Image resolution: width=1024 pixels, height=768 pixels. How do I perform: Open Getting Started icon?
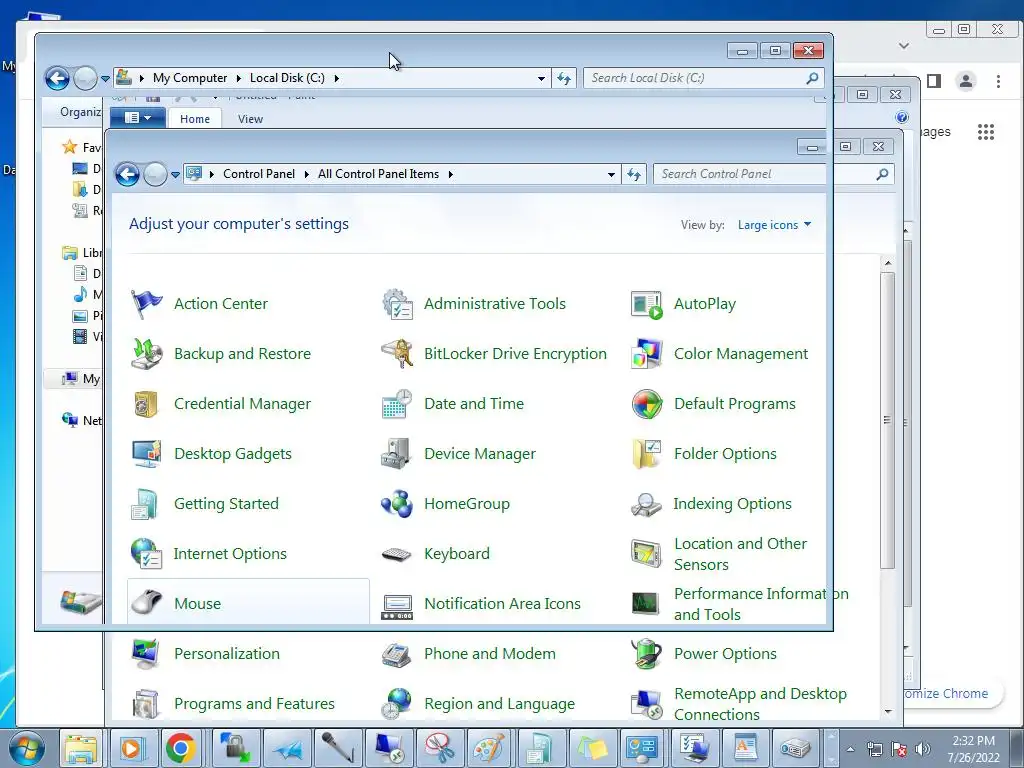click(x=146, y=504)
